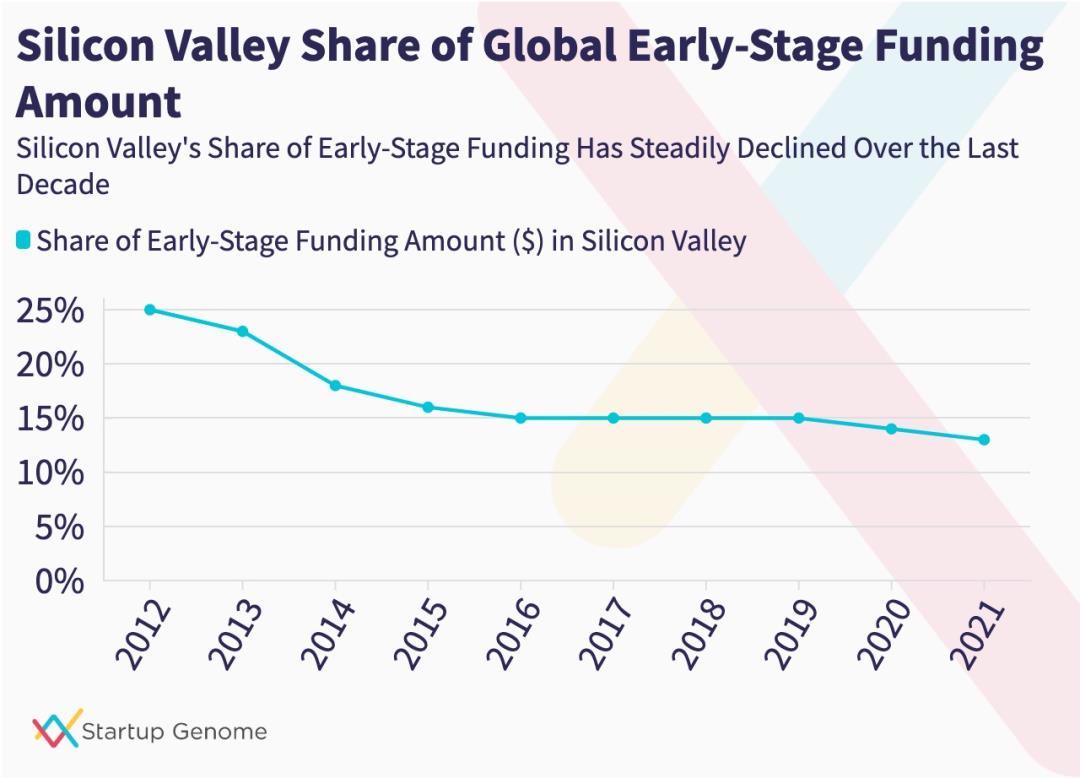Image resolution: width=1080 pixels, height=778 pixels.
Task: Click the legend label for Silicon Valley share
Action: [x=391, y=242]
